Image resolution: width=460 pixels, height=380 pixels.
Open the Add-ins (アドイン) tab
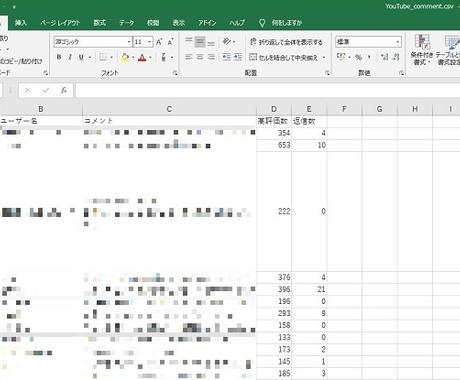(x=207, y=23)
